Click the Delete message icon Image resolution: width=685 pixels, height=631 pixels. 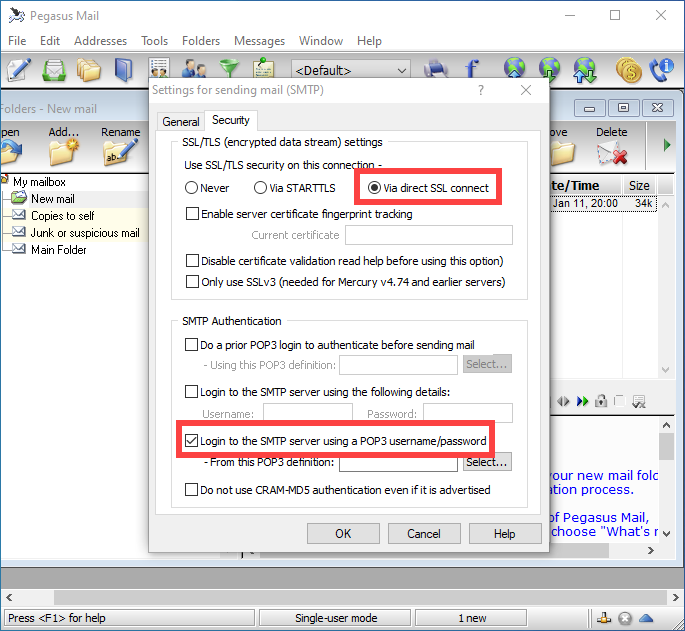pyautogui.click(x=612, y=154)
